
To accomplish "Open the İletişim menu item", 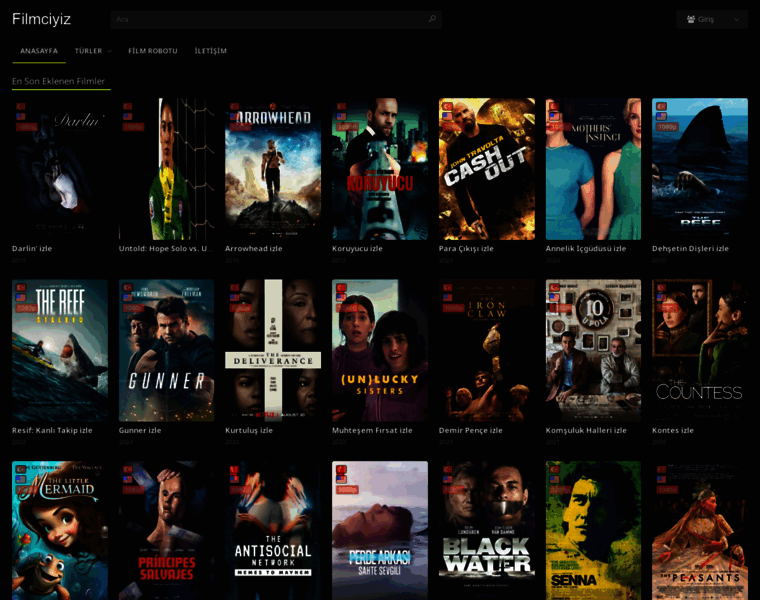I will click(x=210, y=51).
